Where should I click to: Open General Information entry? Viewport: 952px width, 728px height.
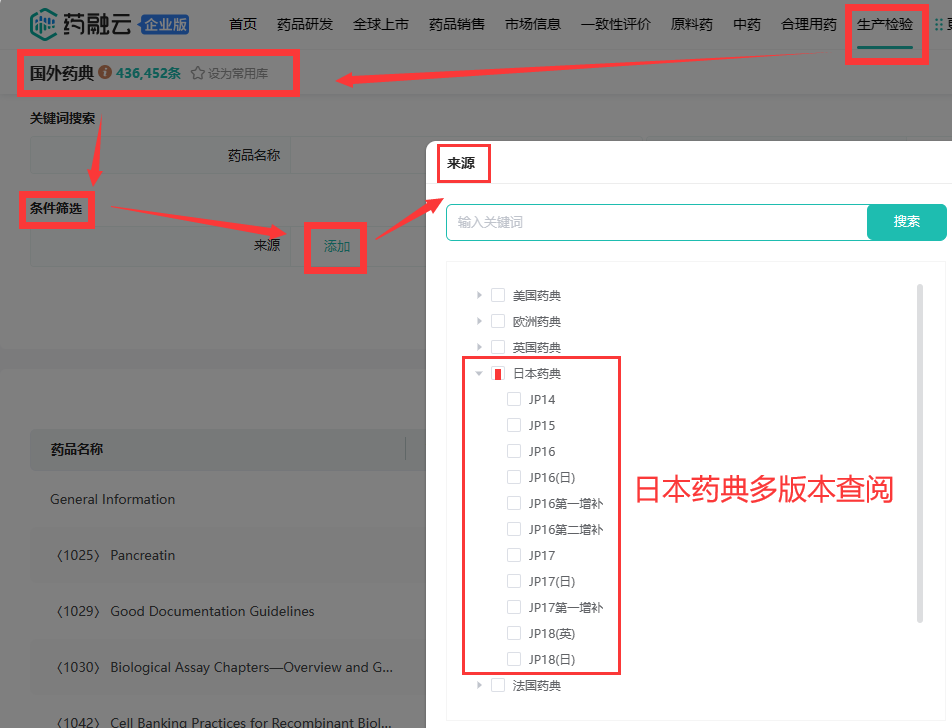pos(112,499)
